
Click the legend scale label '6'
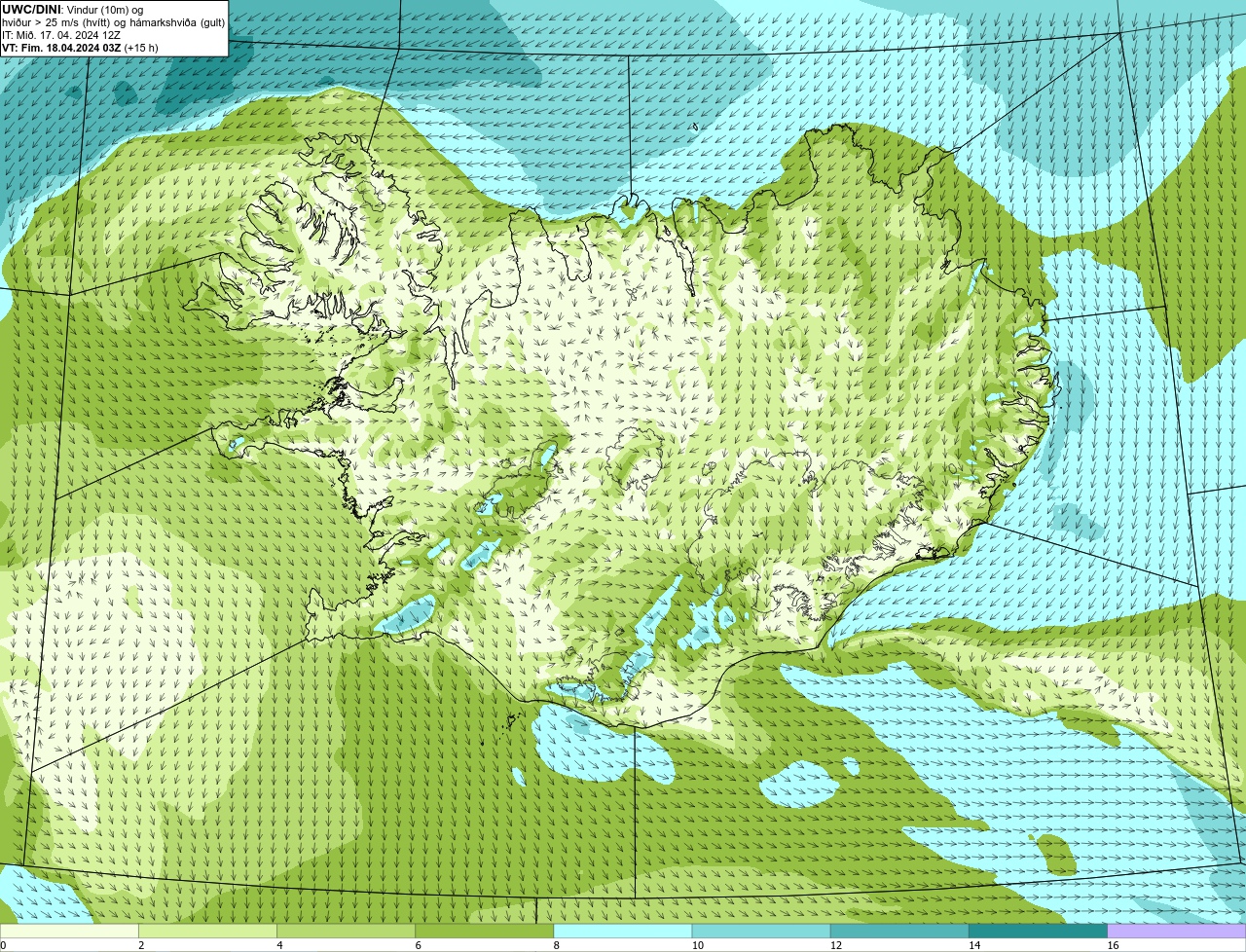(x=418, y=945)
